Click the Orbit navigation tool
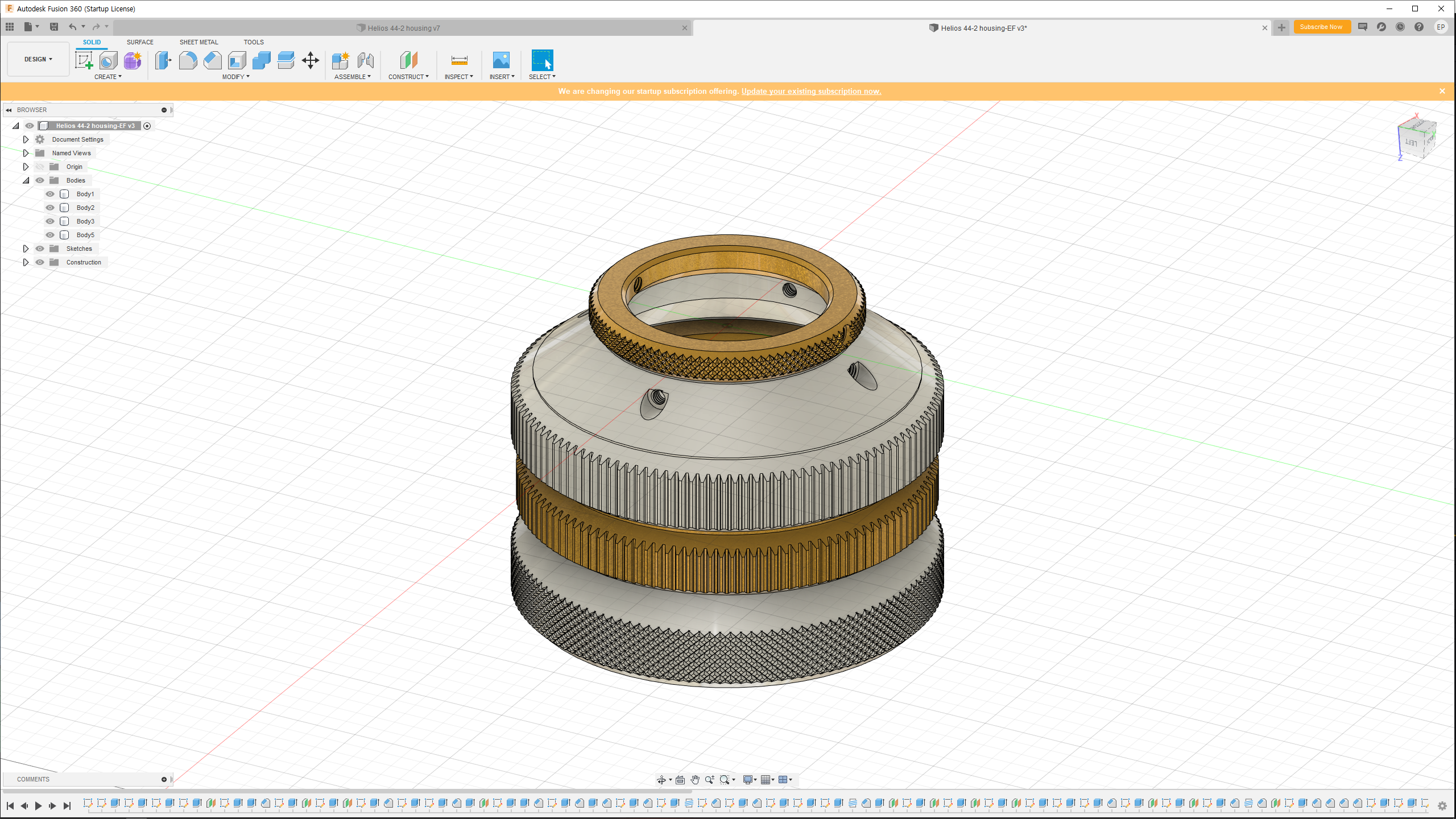Screen dimensions: 1456x819 coord(661,780)
